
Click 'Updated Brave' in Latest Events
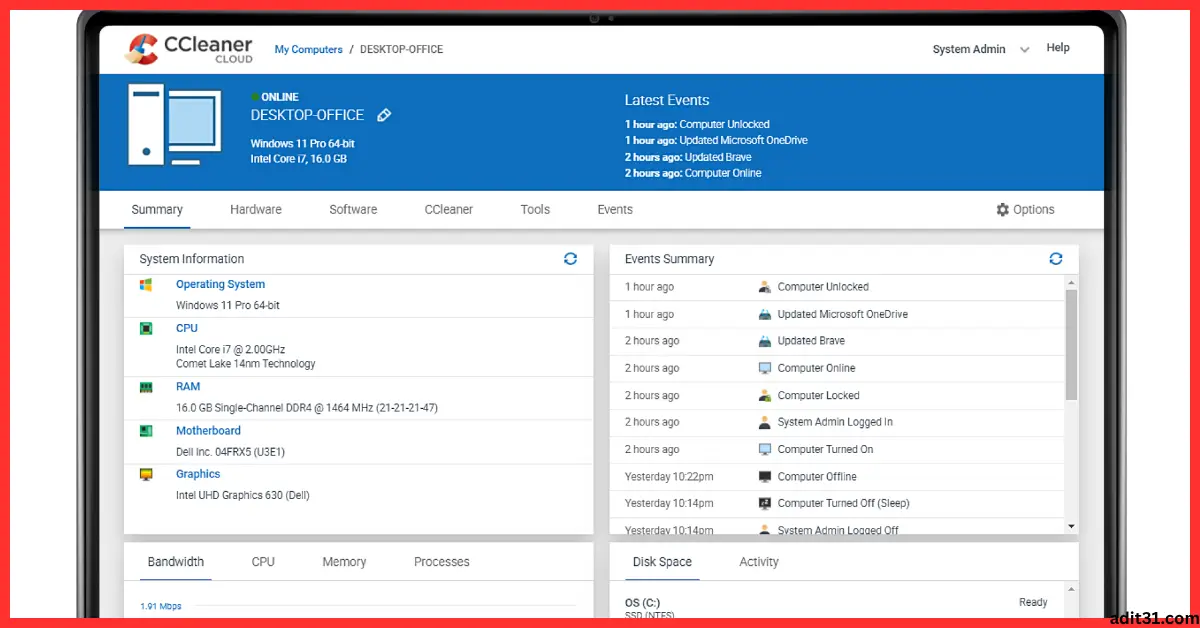tap(718, 157)
